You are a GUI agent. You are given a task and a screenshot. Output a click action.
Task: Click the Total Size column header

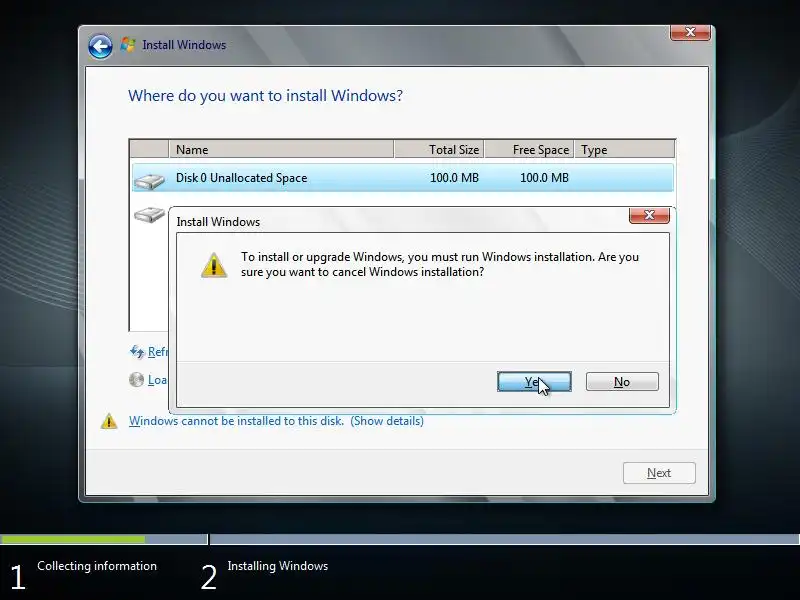coord(439,149)
